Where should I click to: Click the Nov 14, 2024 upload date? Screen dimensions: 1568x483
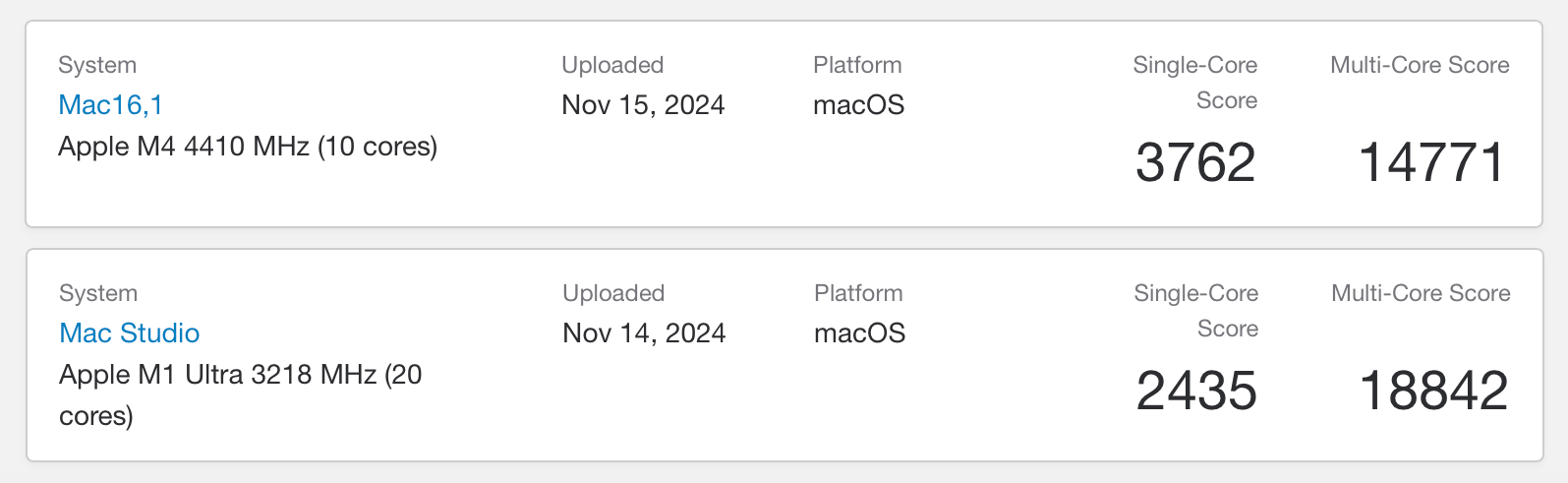click(644, 333)
